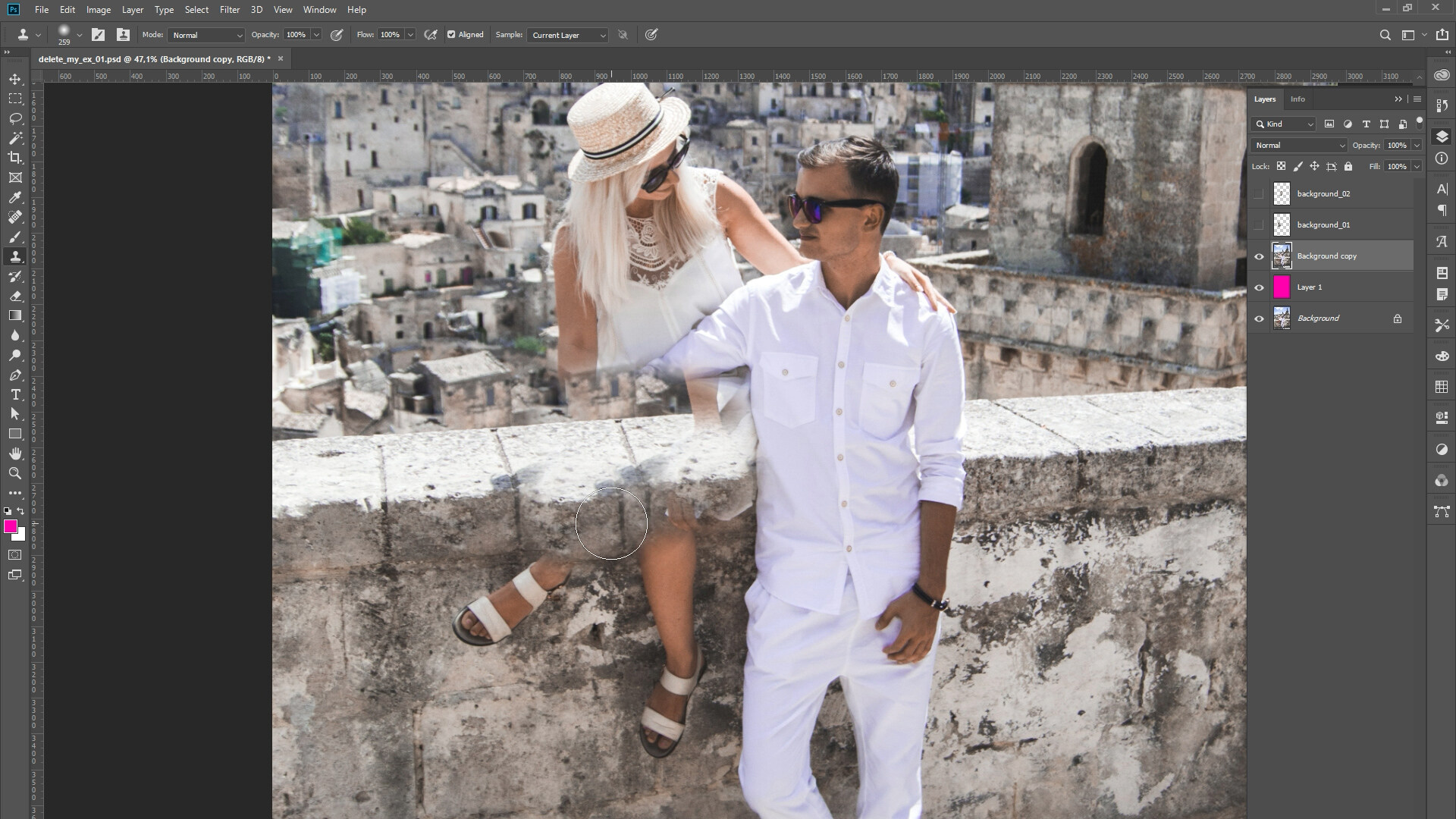Select the Zoom tool
1456x819 pixels.
[x=15, y=473]
